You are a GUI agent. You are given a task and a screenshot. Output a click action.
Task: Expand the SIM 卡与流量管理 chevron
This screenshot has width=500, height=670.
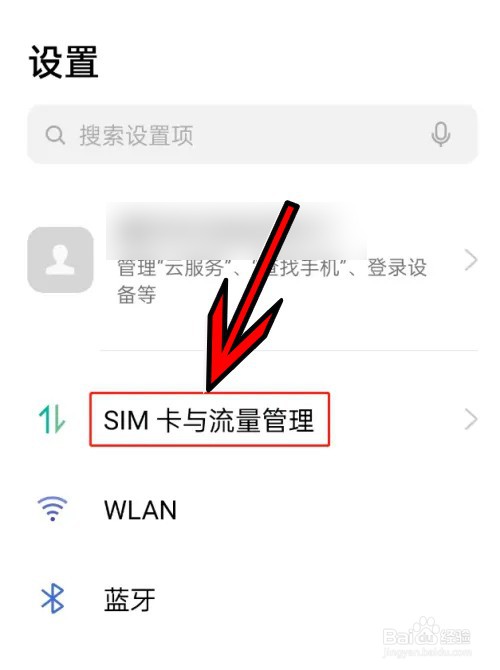coord(471,419)
